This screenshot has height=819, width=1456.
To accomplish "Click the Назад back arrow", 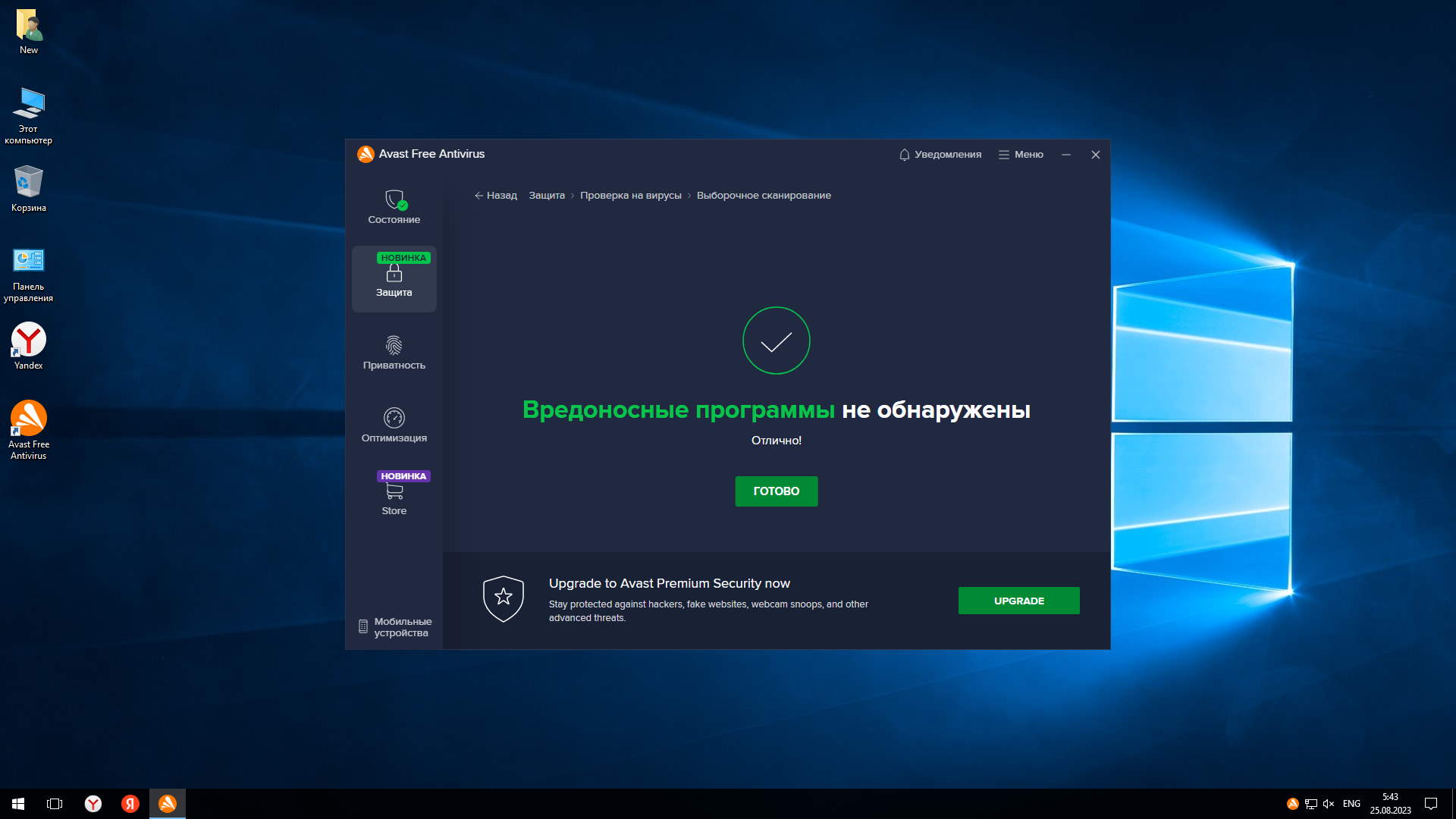I will (x=495, y=196).
